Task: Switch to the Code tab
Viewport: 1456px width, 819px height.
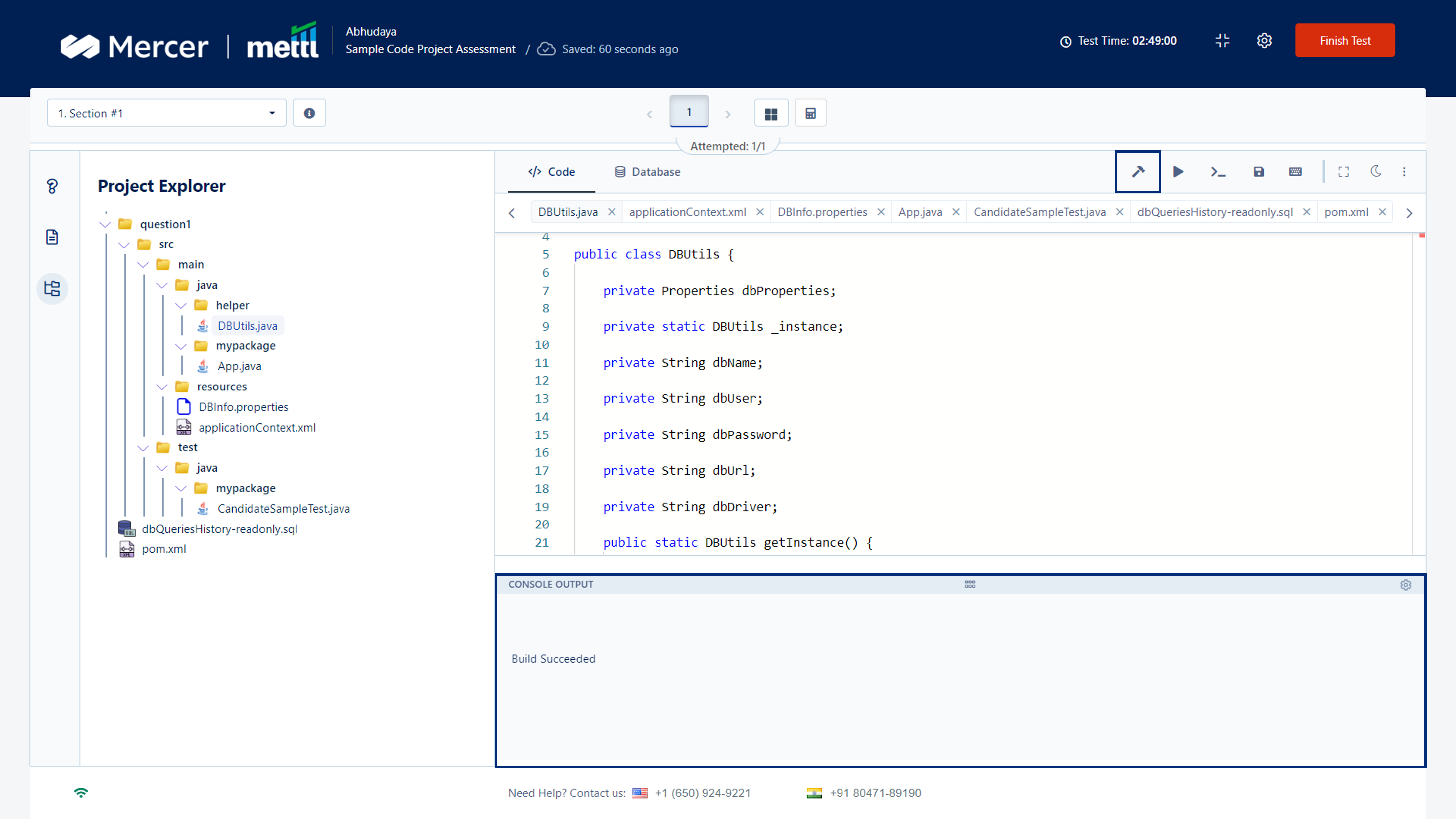Action: point(551,172)
